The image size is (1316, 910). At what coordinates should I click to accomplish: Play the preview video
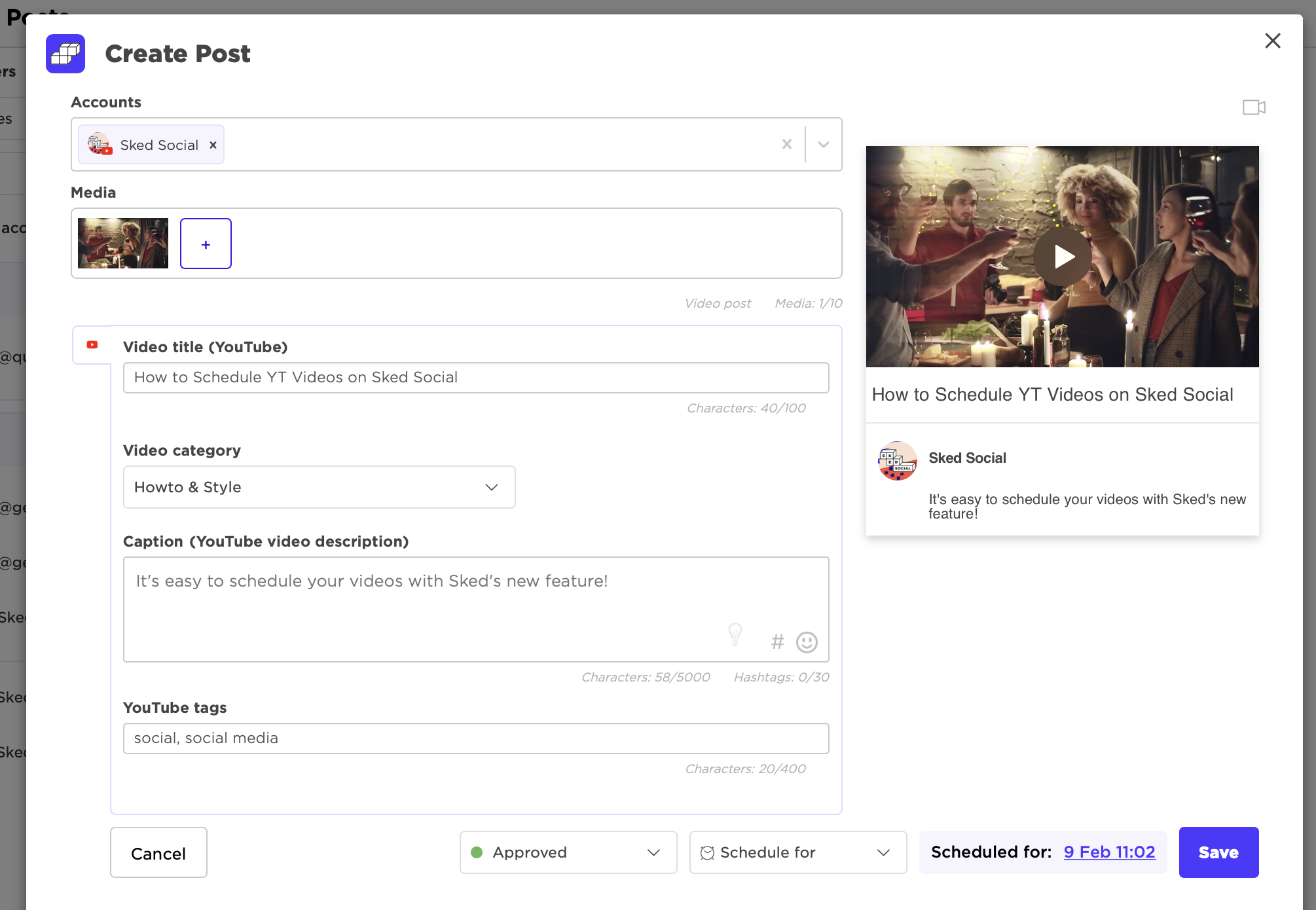click(x=1063, y=257)
